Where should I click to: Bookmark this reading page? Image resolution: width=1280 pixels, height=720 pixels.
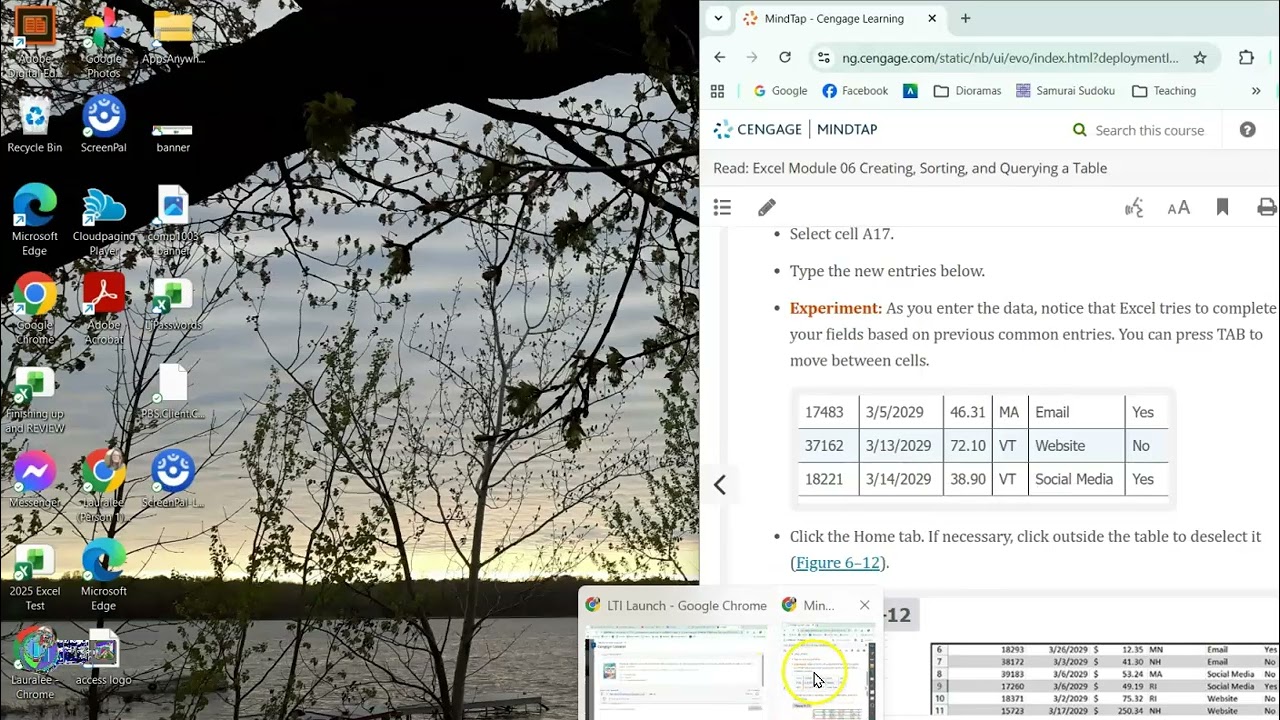pos(1222,207)
